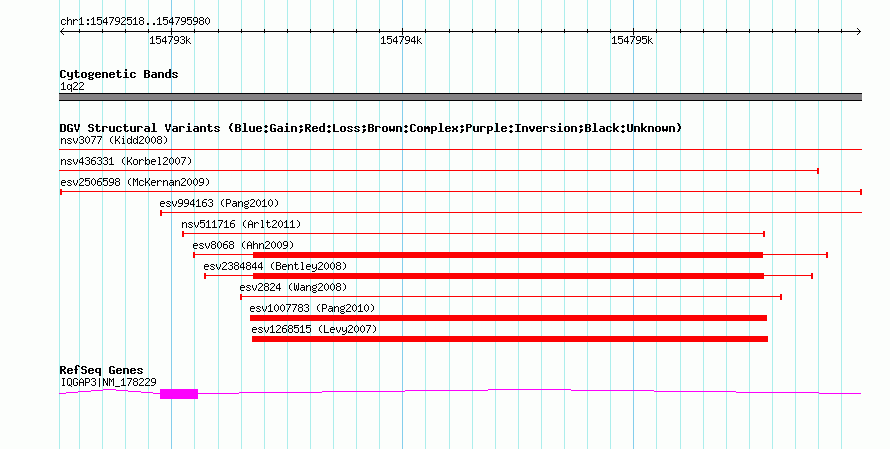
Task: Click the red line under esv2824
Action: tap(511, 297)
